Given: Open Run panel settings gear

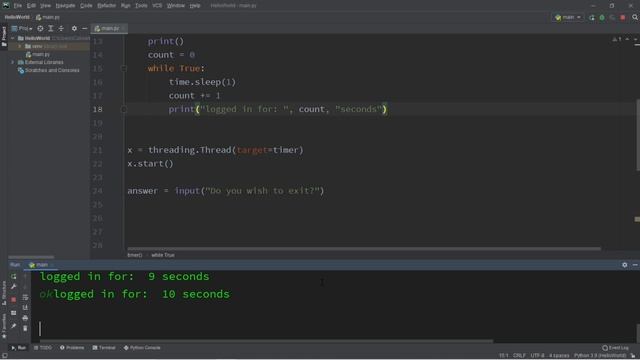Looking at the screenshot, I should [x=624, y=265].
